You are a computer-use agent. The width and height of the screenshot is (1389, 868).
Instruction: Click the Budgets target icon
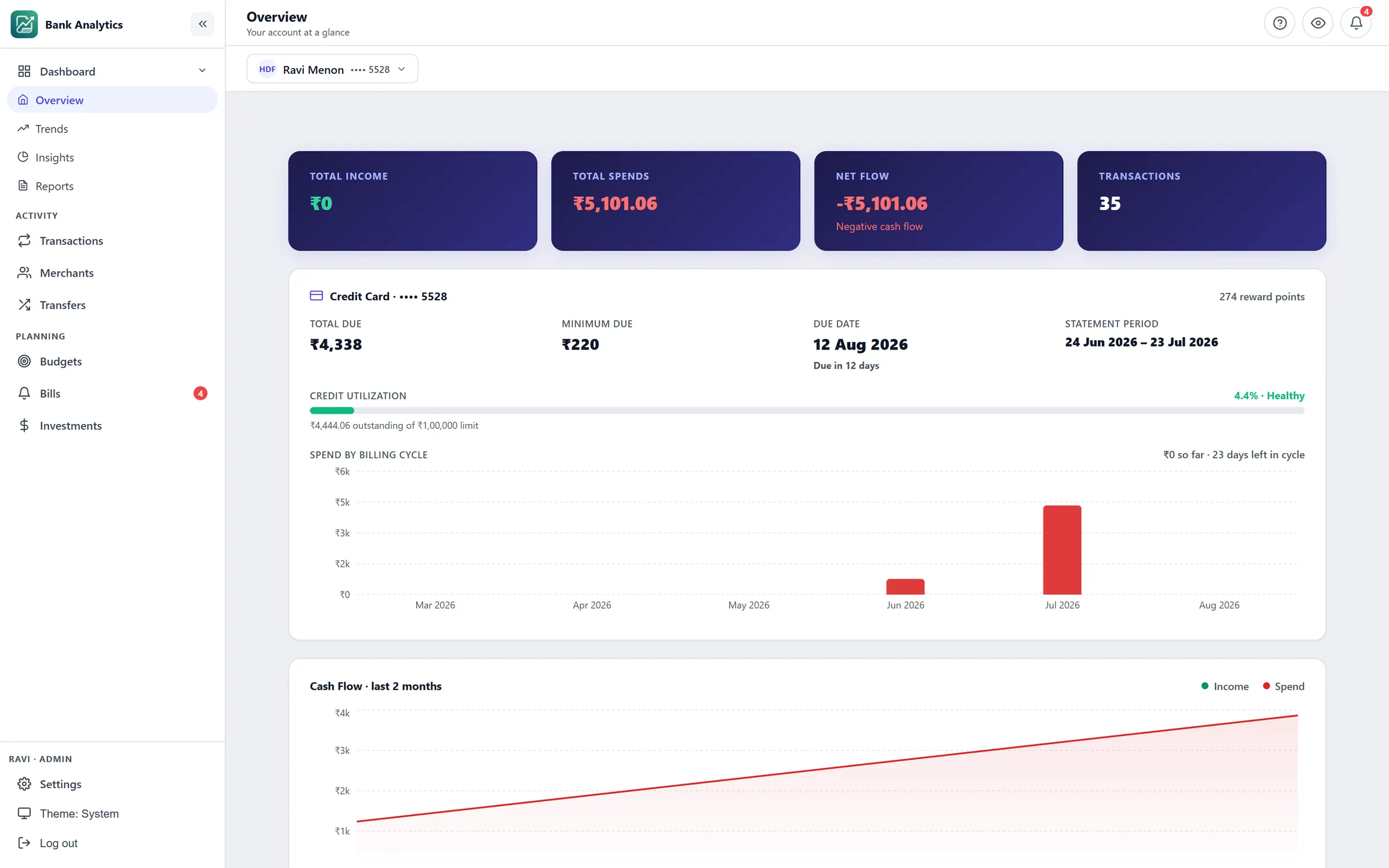pyautogui.click(x=24, y=361)
